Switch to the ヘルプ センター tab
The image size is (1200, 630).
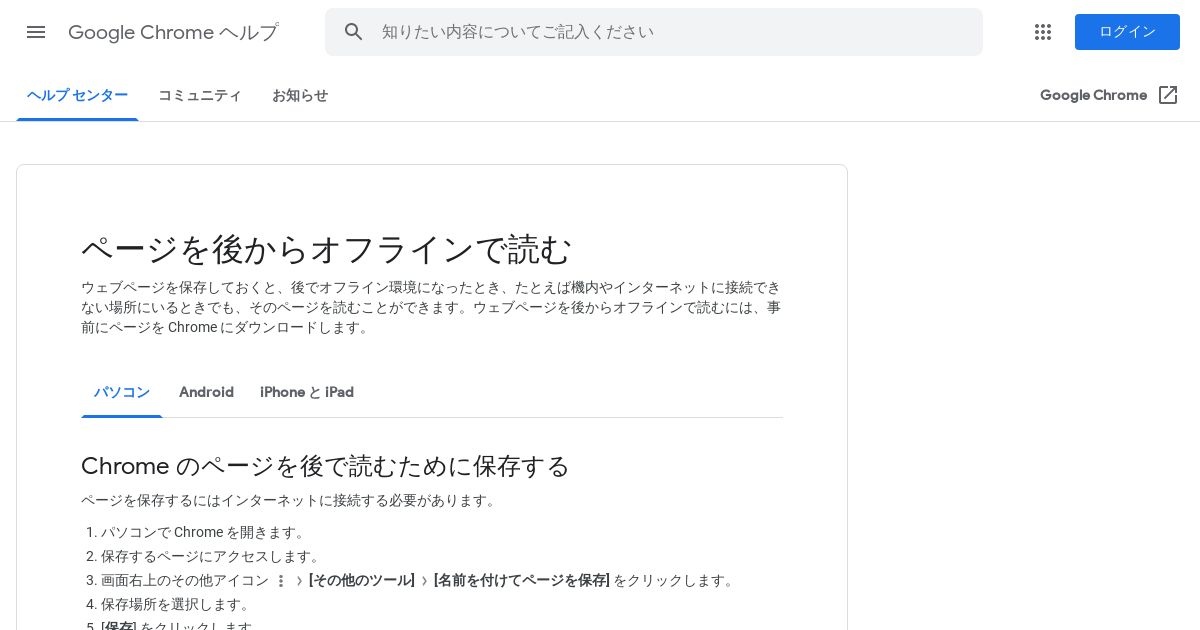pos(77,95)
